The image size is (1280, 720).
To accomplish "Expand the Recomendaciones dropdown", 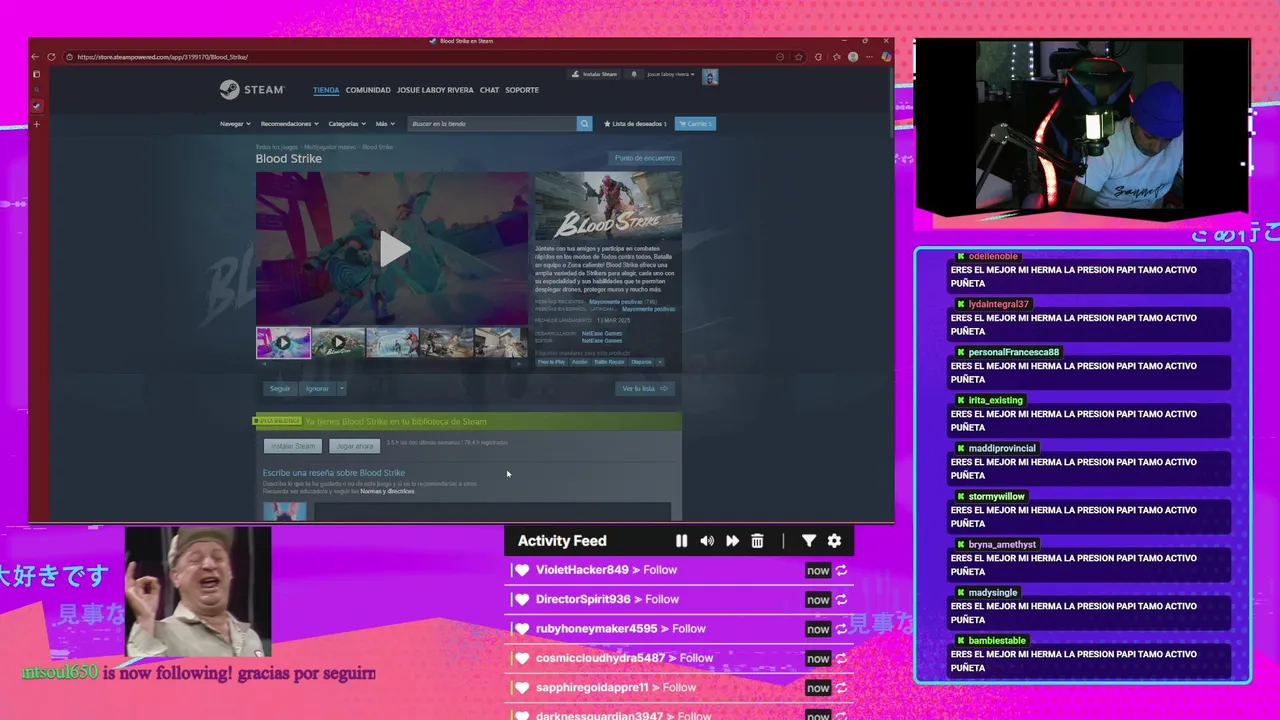I will click(289, 124).
